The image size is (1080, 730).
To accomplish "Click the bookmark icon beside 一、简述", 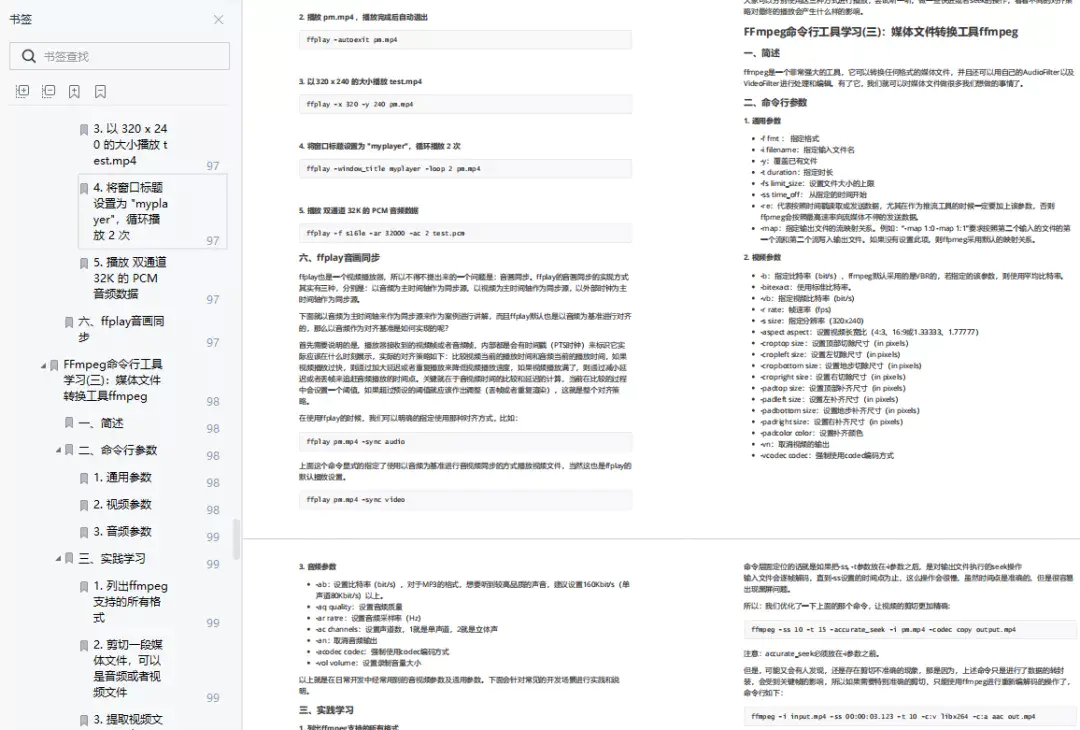I will click(x=69, y=423).
